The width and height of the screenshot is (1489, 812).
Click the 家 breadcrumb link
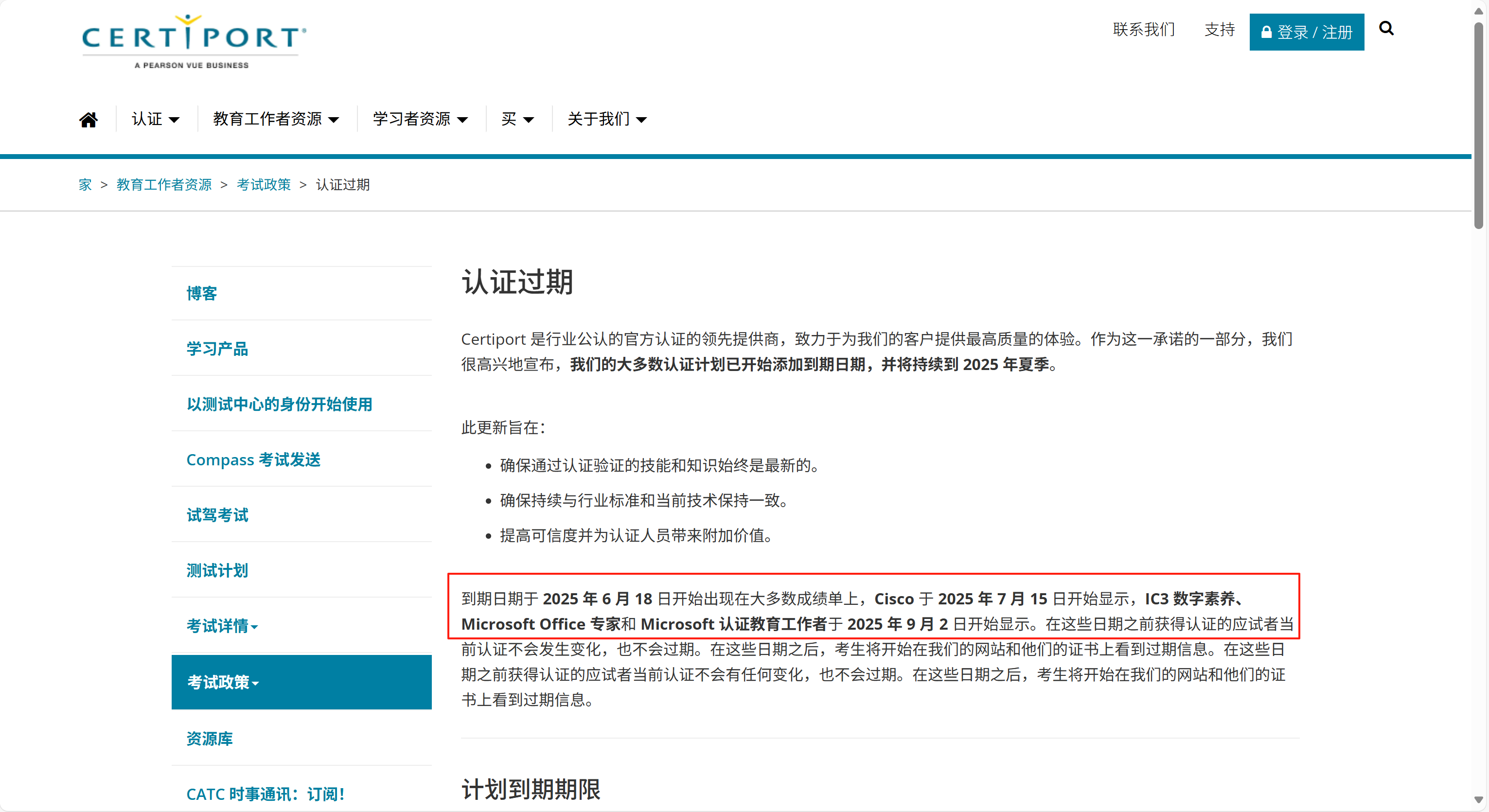coord(85,184)
